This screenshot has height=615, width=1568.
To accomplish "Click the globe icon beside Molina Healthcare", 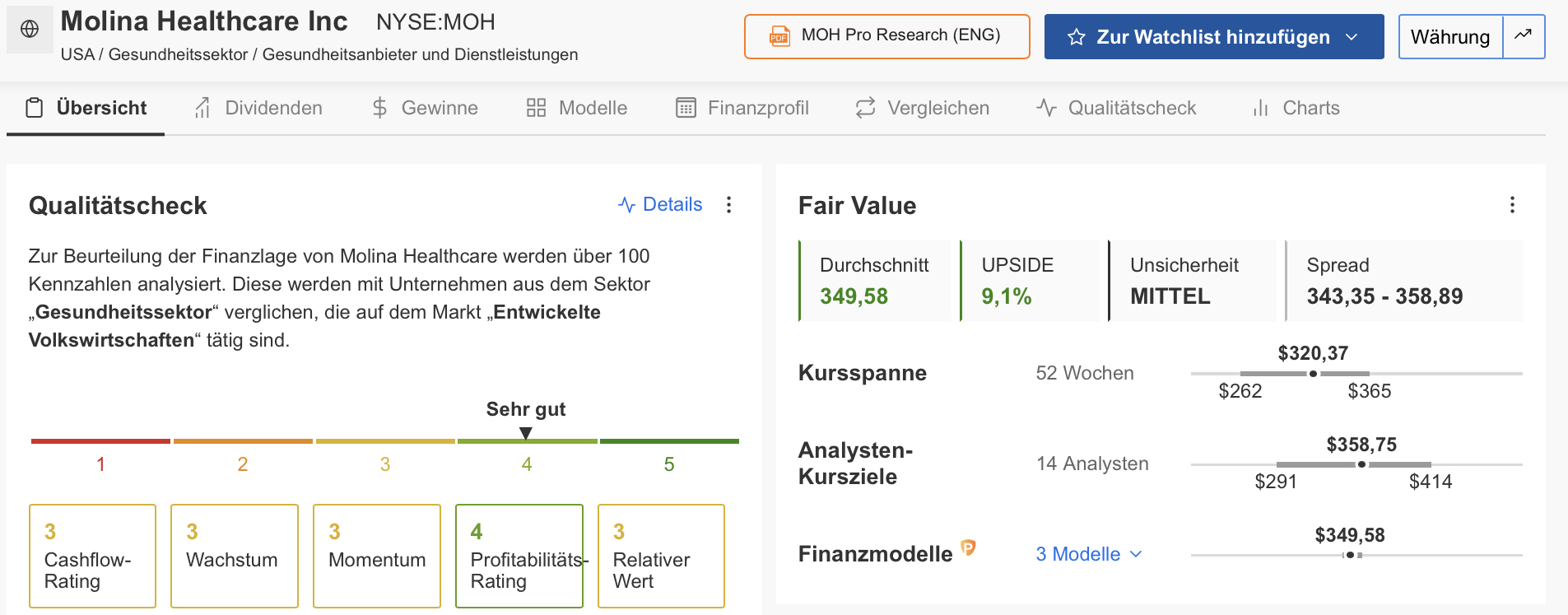I will tap(30, 29).
